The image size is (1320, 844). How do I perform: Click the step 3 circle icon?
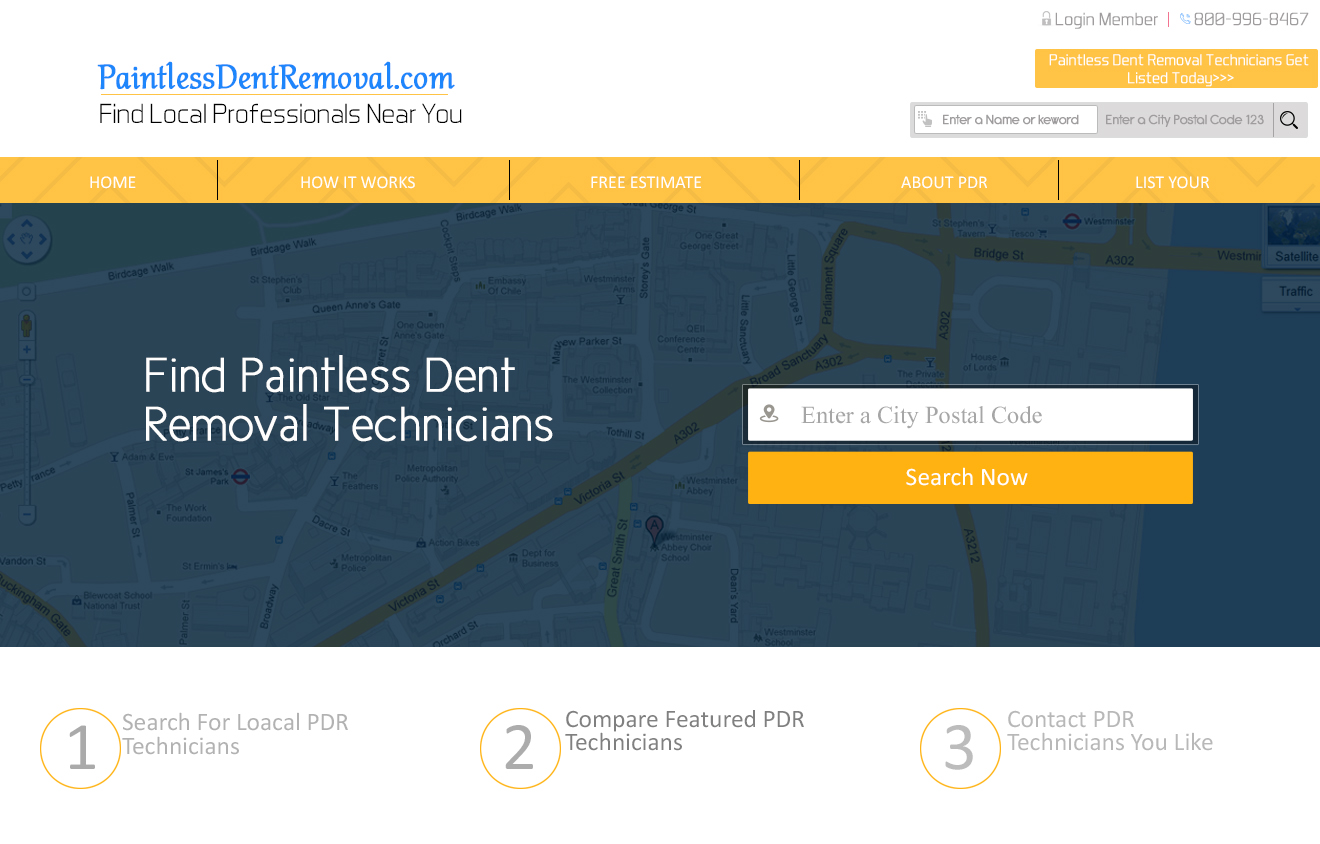click(x=960, y=748)
